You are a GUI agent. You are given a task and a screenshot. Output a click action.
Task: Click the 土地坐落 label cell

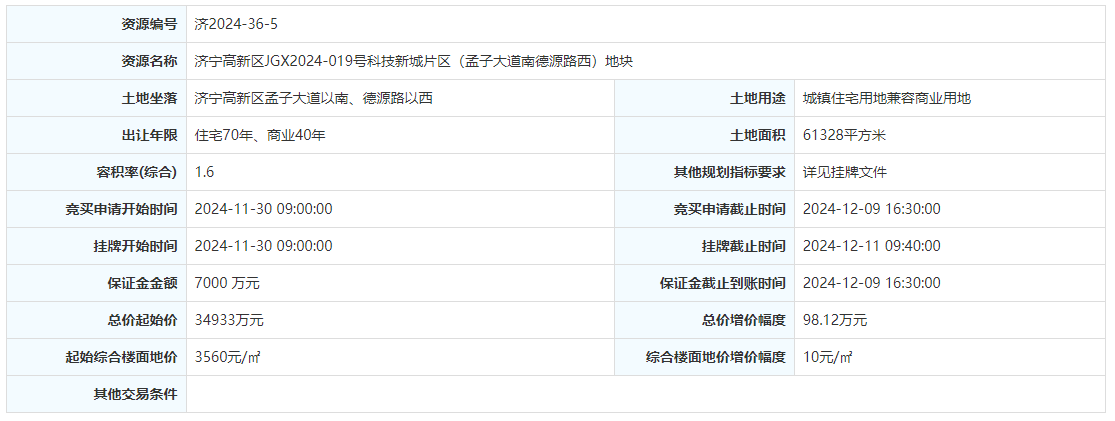97,98
